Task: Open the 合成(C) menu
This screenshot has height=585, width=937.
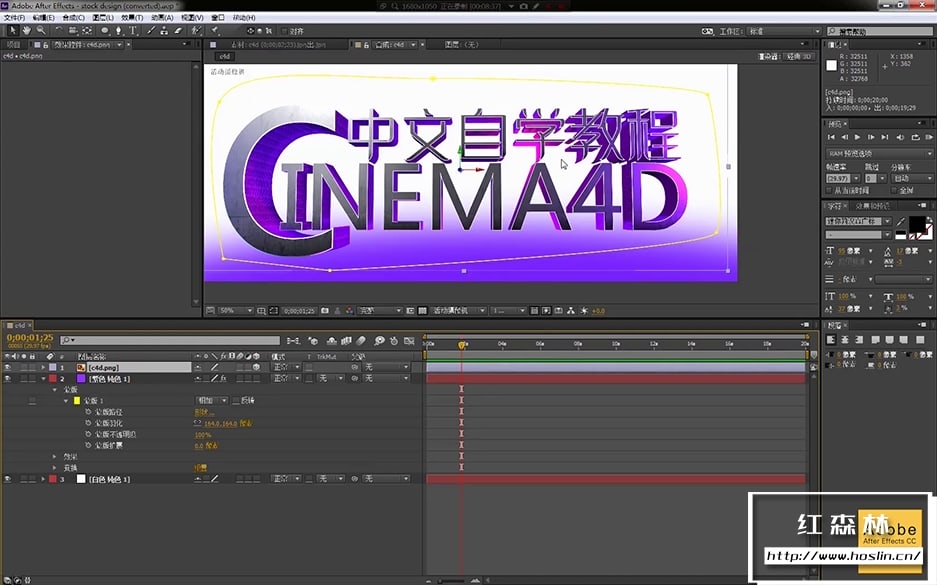Action: [74, 18]
